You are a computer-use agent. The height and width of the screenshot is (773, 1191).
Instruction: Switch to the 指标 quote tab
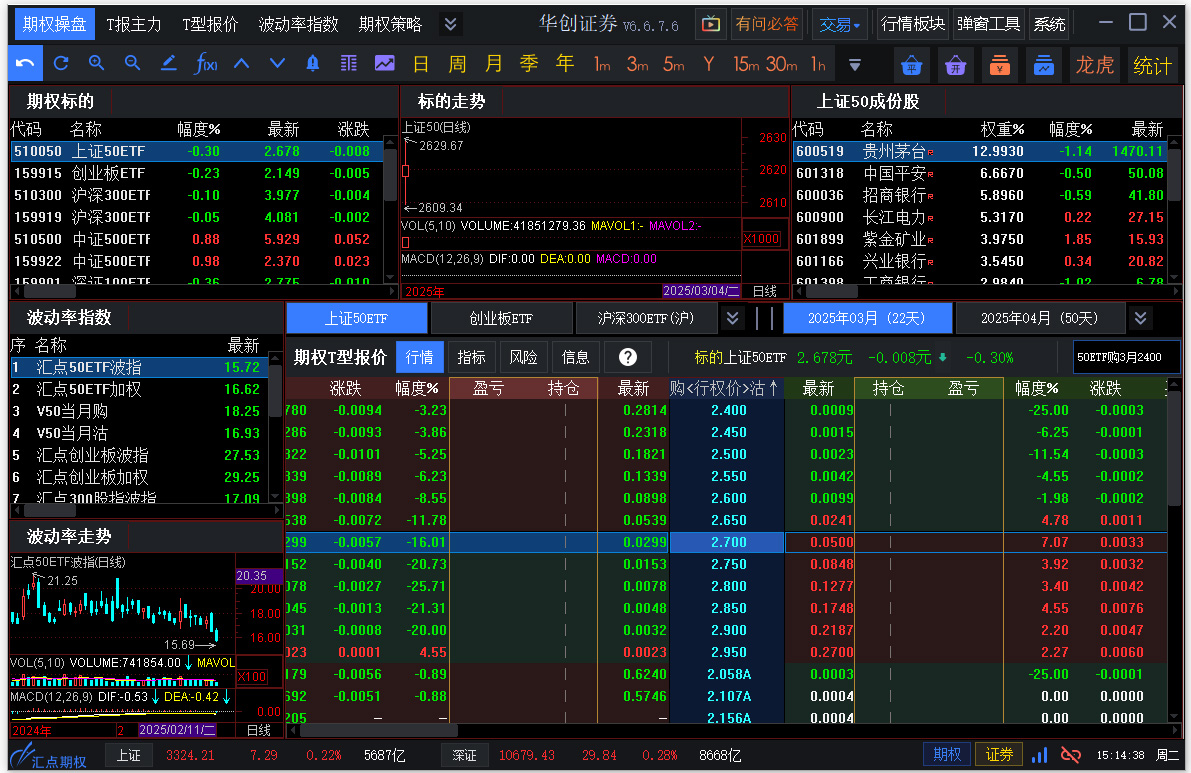click(x=472, y=357)
